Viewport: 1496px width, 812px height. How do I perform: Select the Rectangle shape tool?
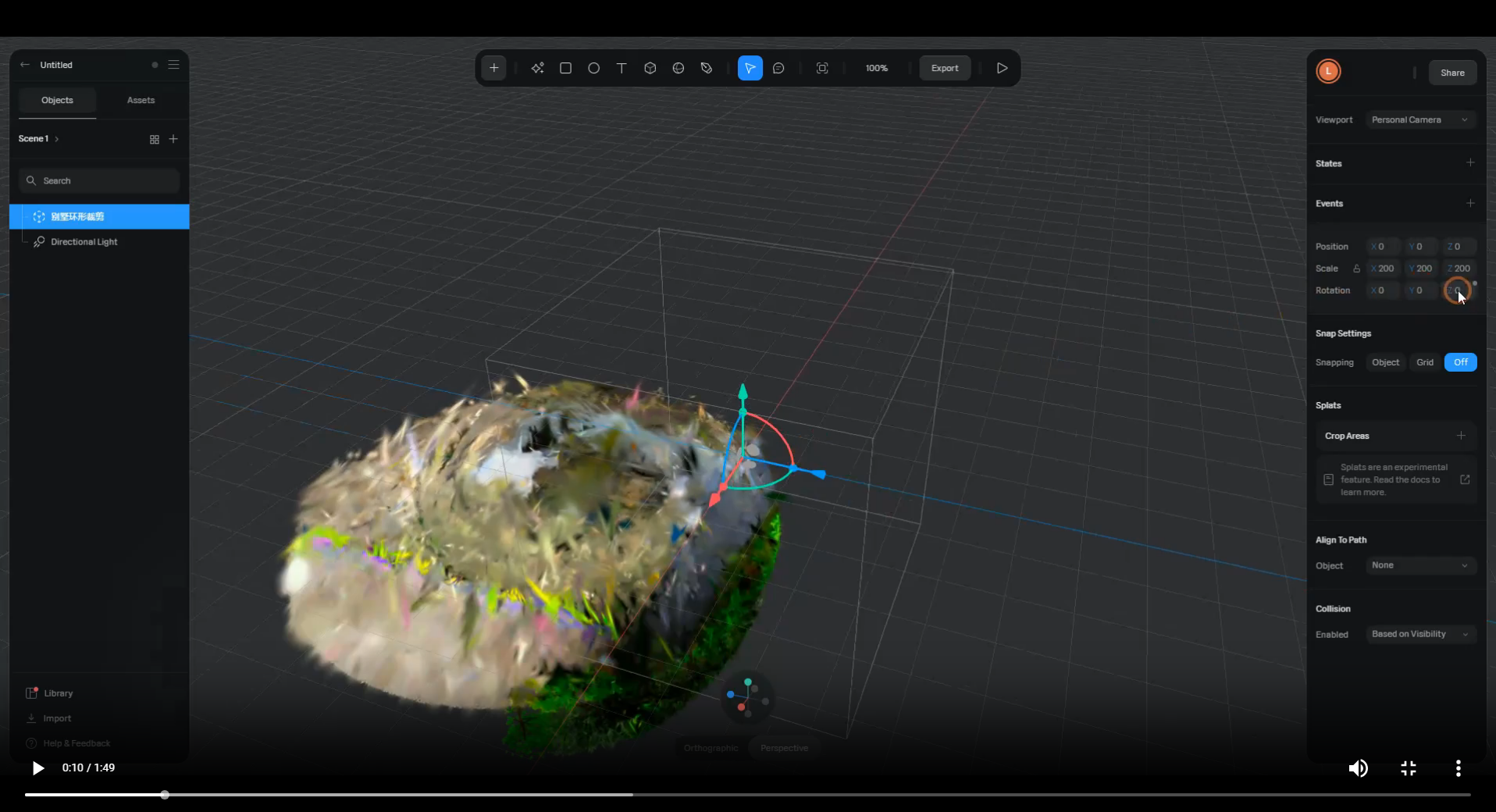pos(566,69)
